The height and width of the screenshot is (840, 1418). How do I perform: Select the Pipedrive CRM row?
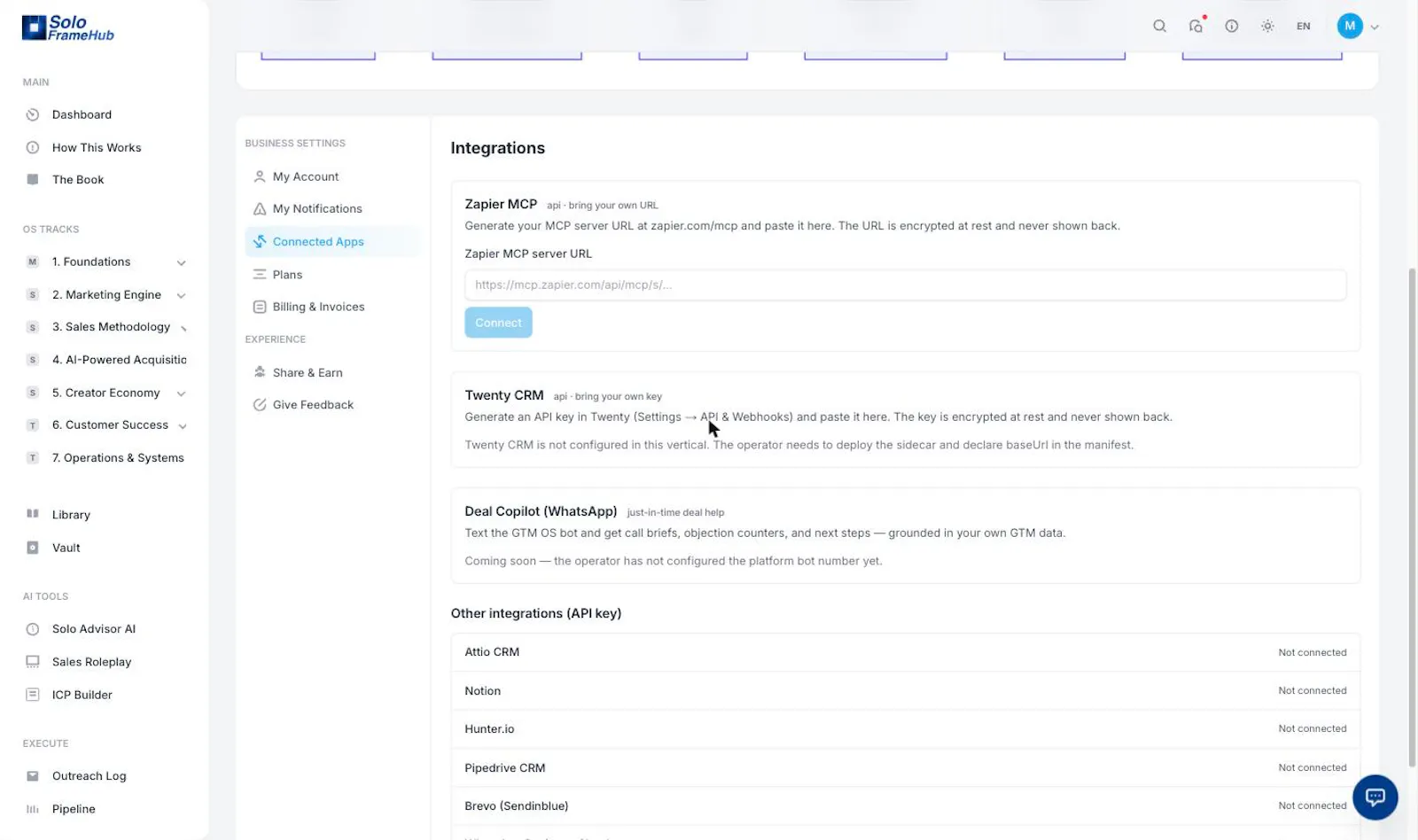[905, 767]
